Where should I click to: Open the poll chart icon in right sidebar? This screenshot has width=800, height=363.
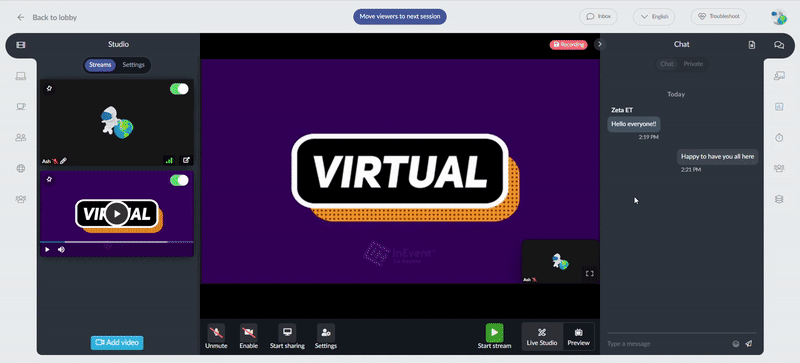tap(779, 107)
